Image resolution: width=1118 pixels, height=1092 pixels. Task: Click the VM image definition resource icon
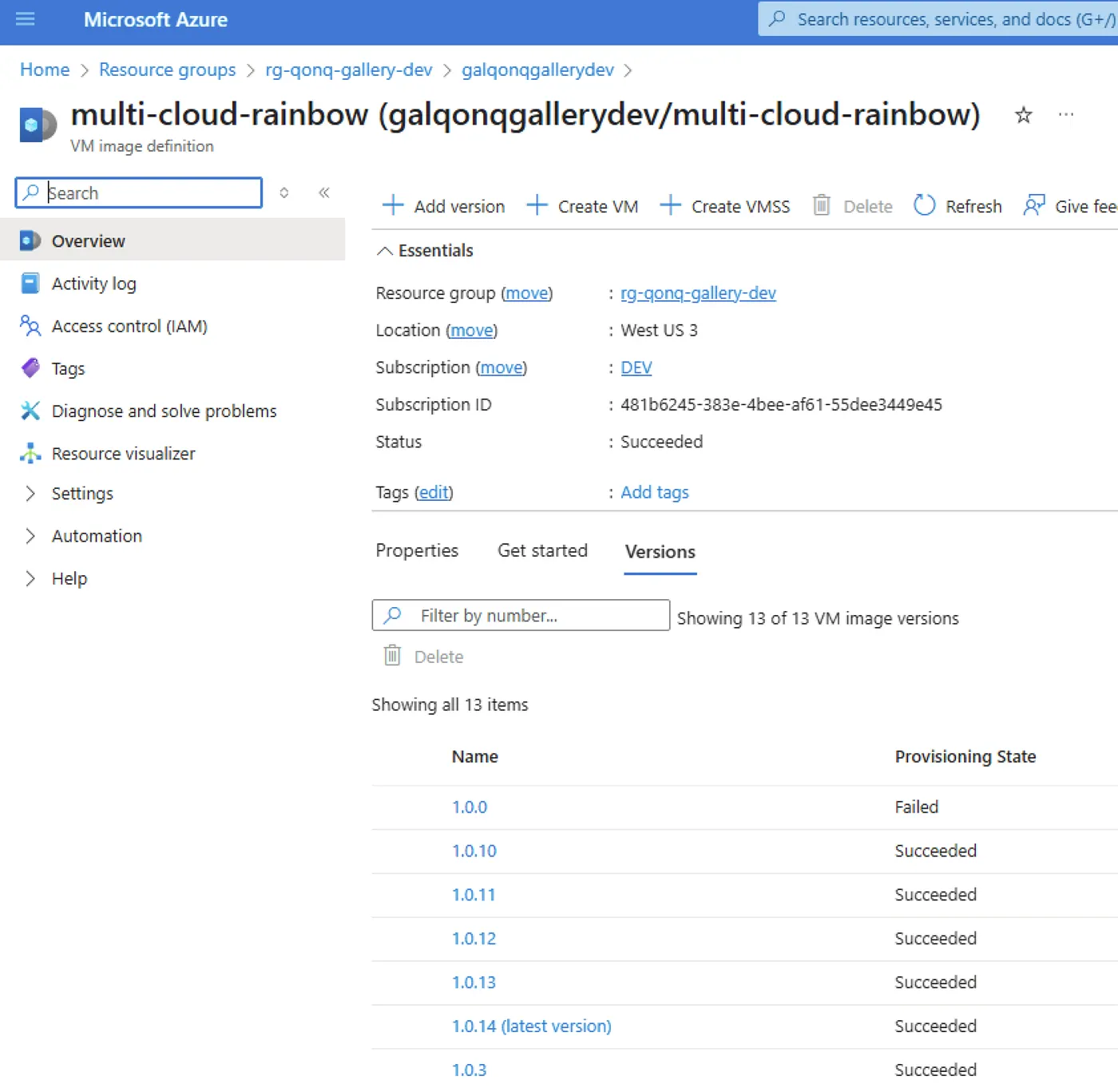click(x=38, y=125)
